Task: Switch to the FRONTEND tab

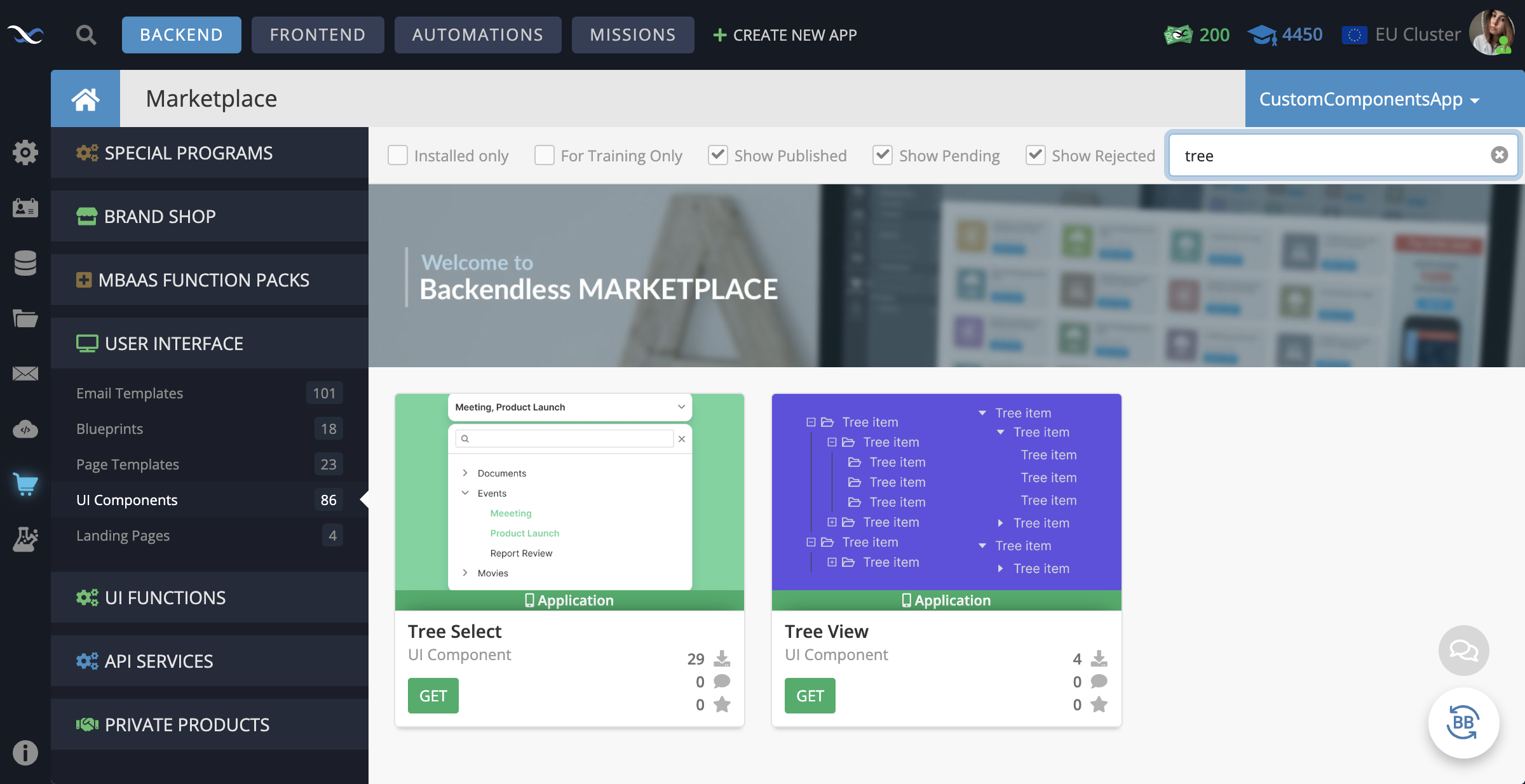Action: pos(318,34)
